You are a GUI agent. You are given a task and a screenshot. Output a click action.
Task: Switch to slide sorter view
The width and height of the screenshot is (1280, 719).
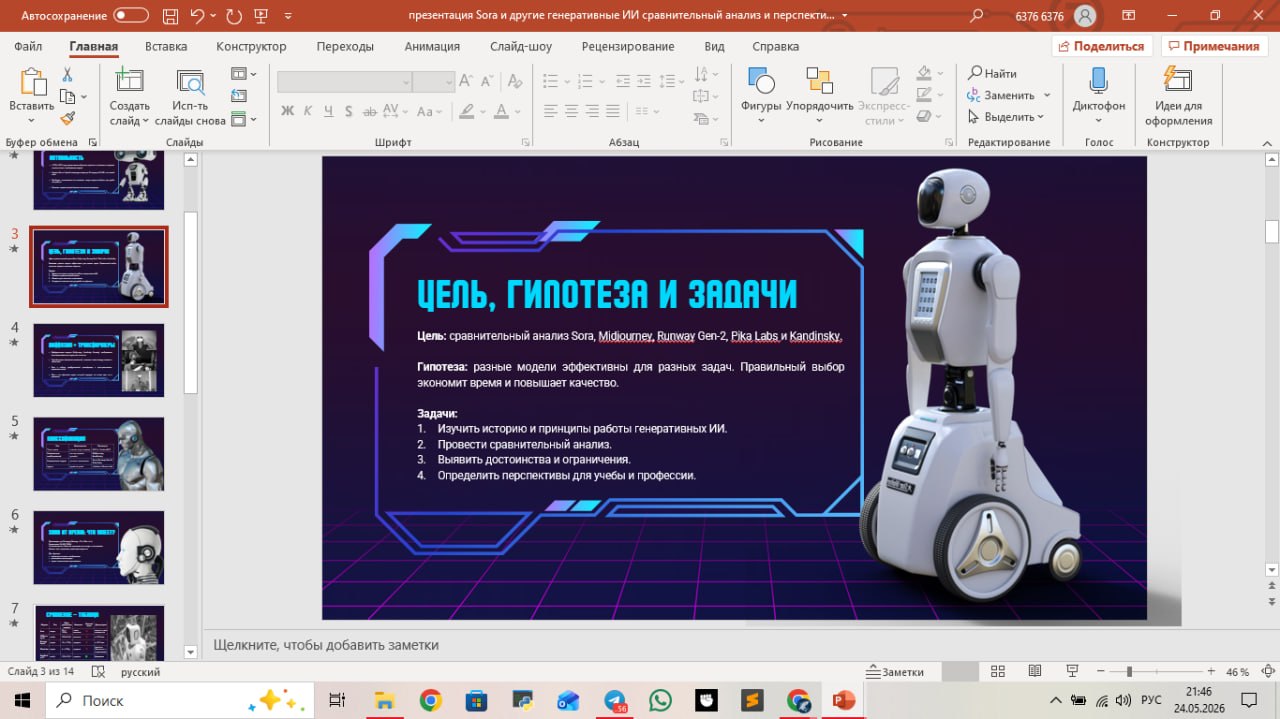click(997, 672)
